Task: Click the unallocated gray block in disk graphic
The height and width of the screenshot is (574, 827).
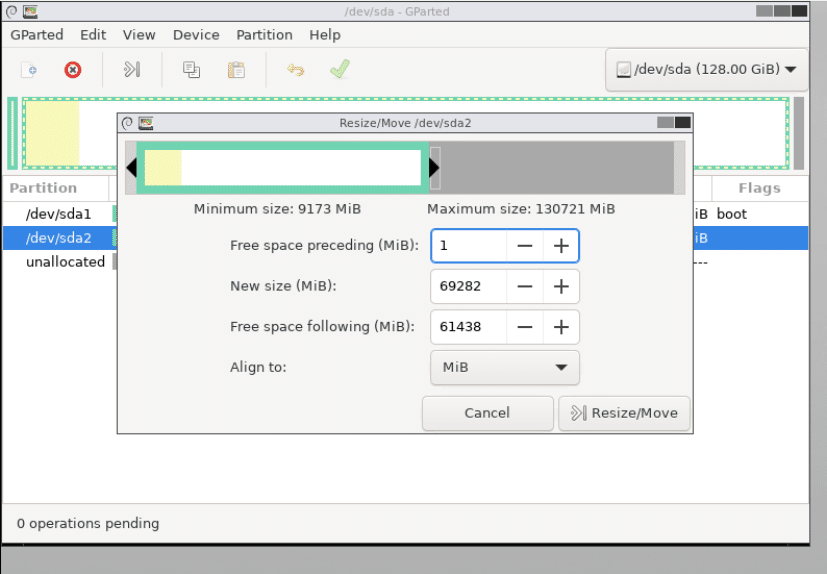Action: click(x=799, y=133)
